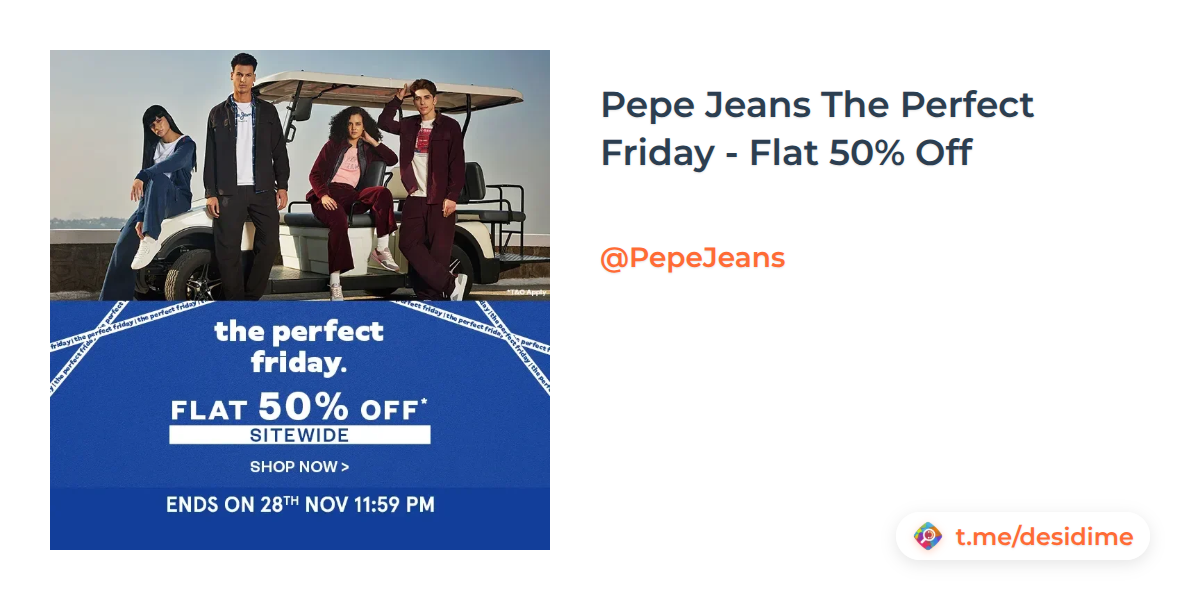Click the top-right perfect friday ribbon tape

[x=480, y=318]
